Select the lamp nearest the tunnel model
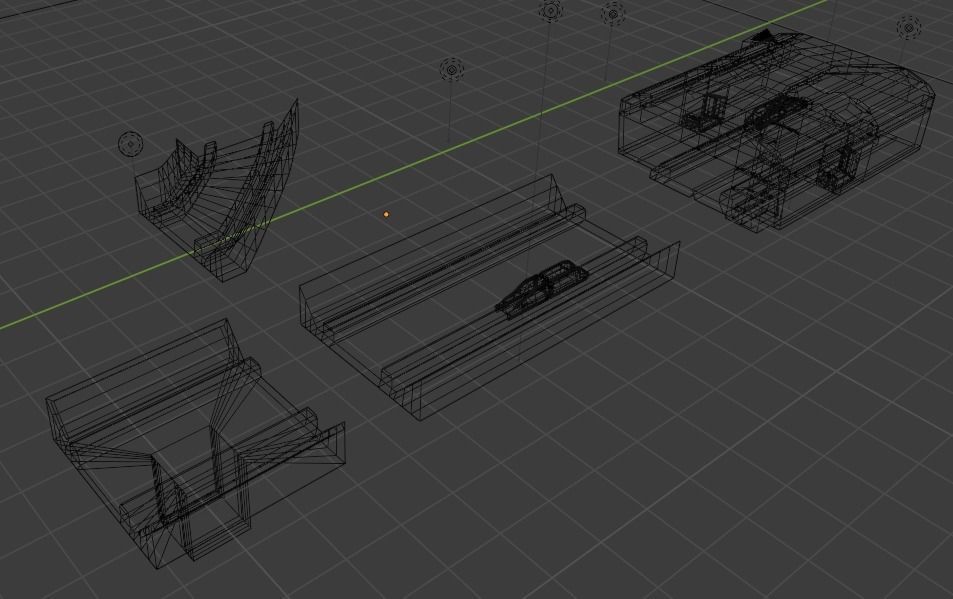Image resolution: width=953 pixels, height=599 pixels. [909, 27]
